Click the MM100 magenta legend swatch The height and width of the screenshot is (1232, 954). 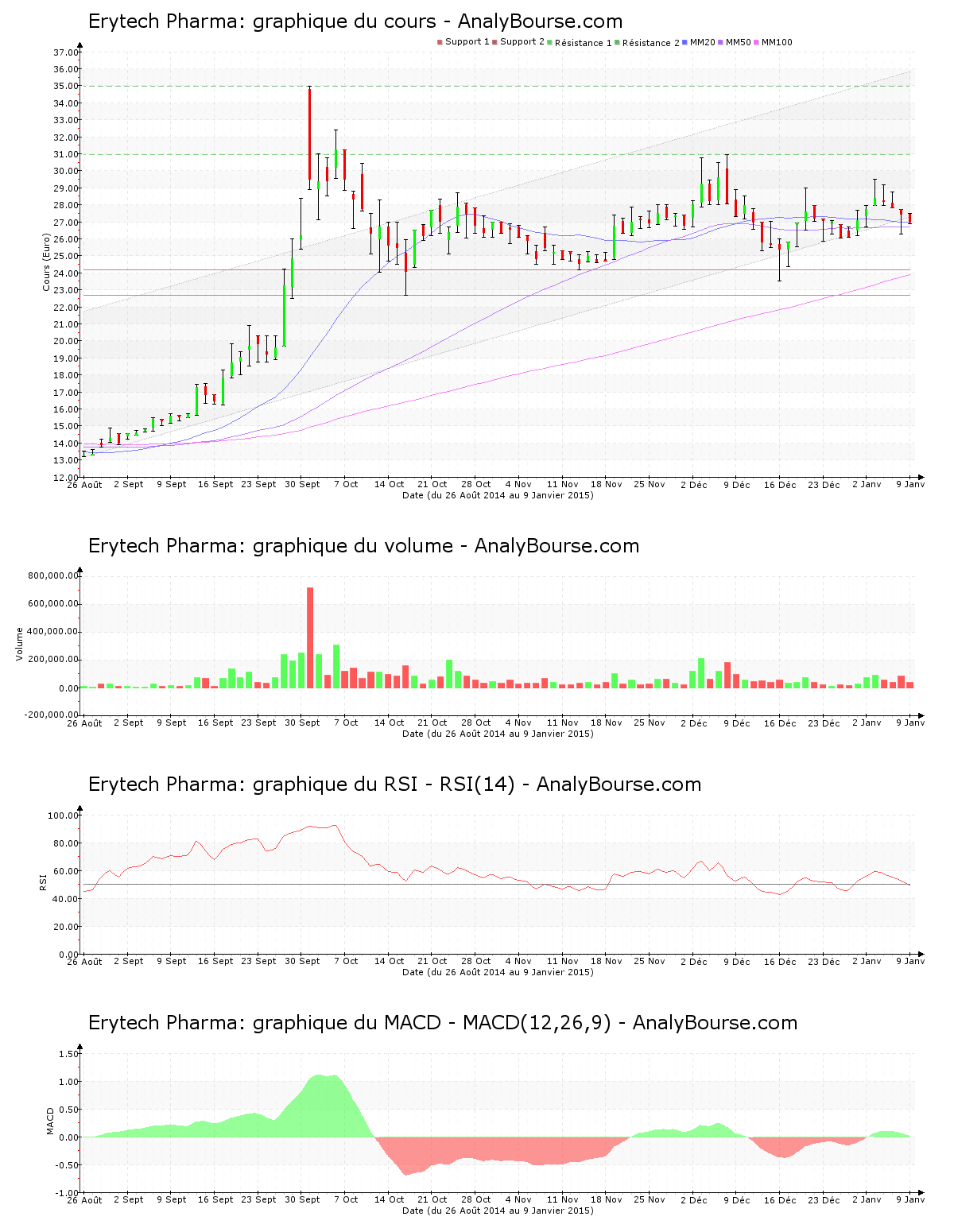pos(757,42)
